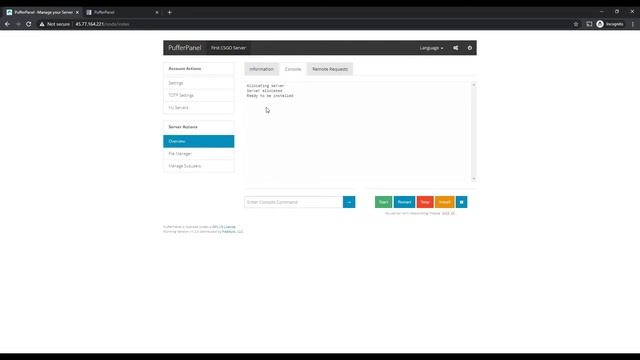640x360 pixels.
Task: Click the Padduck, LLC footer link
Action: [233, 232]
